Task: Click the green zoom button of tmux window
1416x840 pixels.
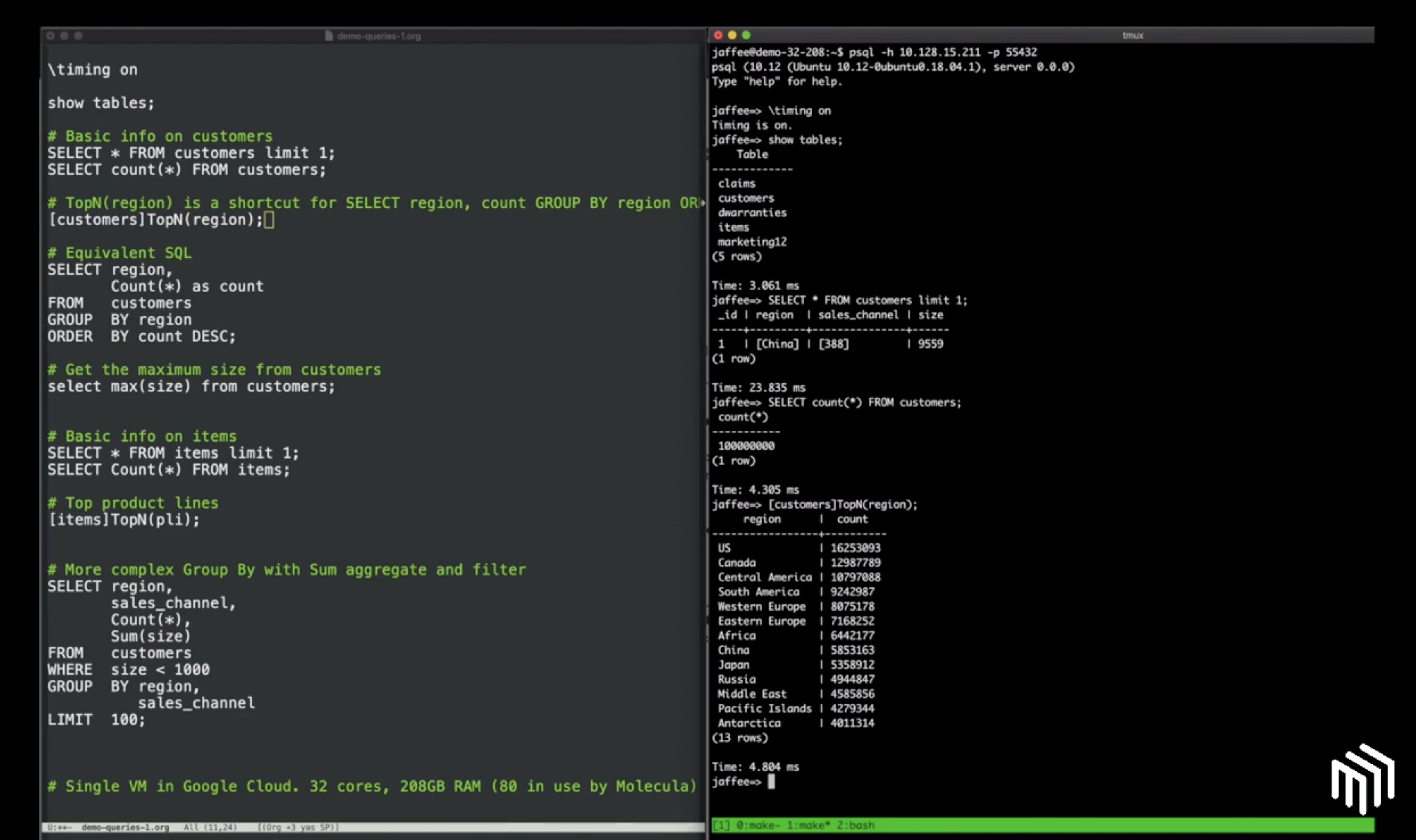Action: tap(746, 35)
